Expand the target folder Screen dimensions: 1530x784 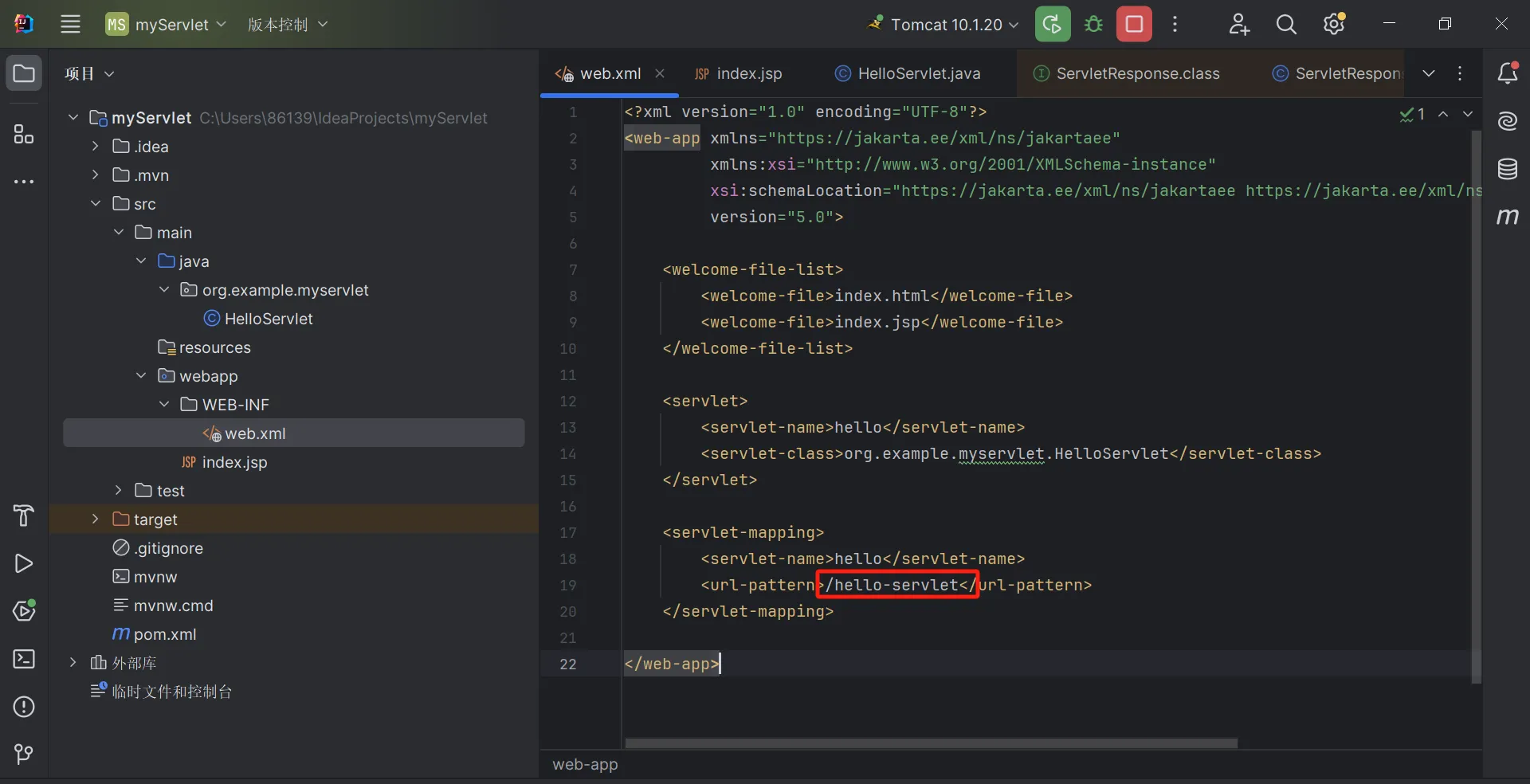(x=95, y=519)
